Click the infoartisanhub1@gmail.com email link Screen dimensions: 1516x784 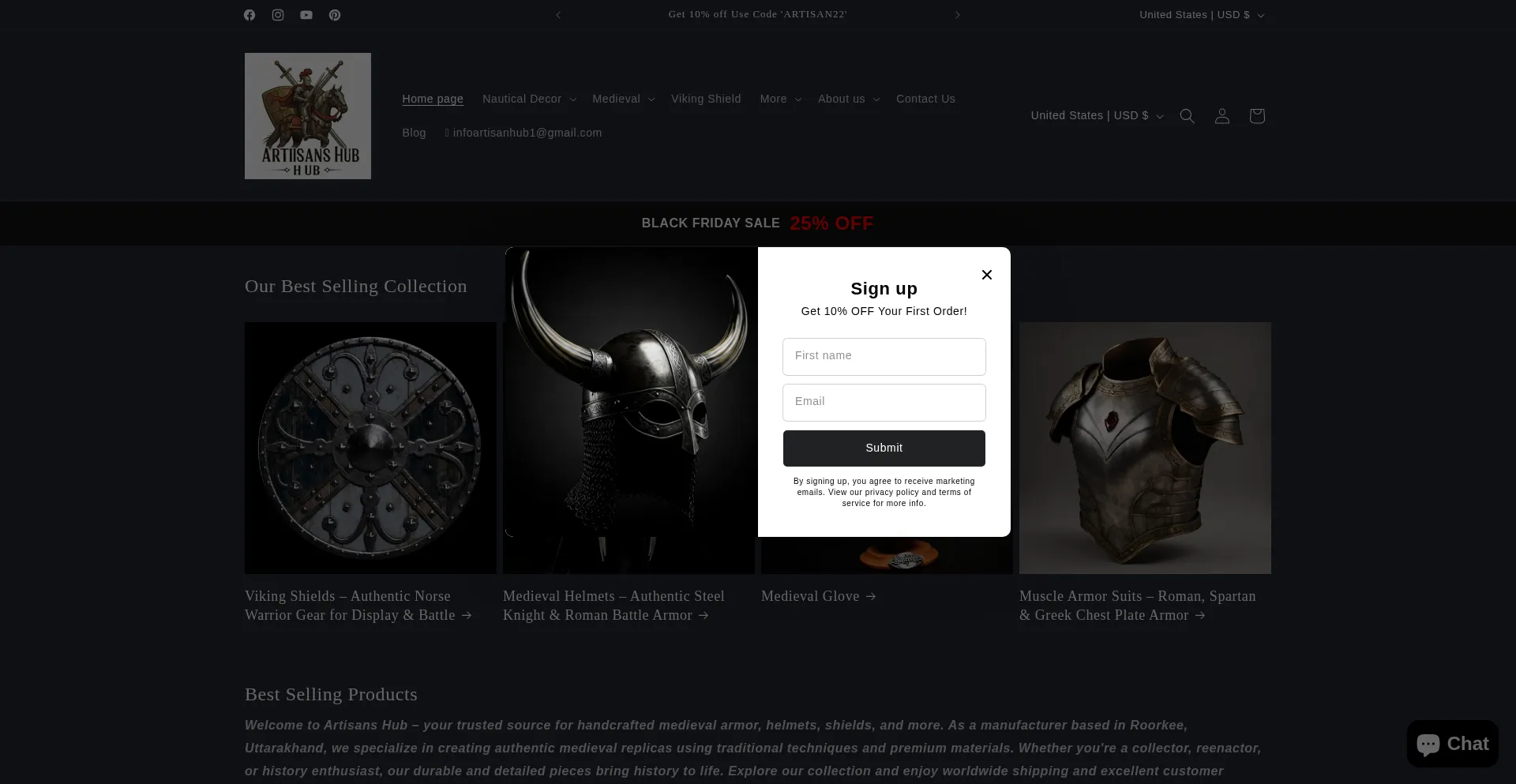tap(523, 133)
